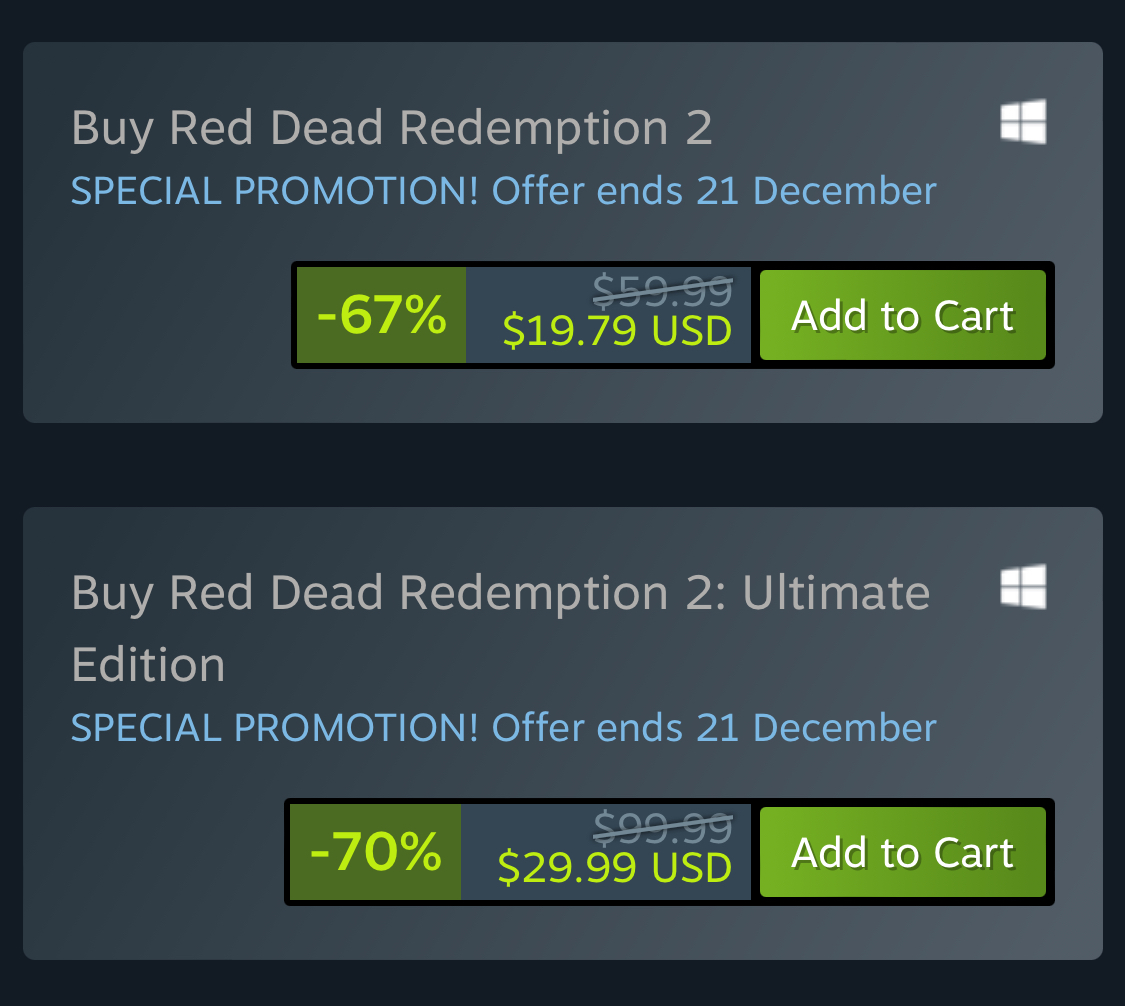The image size is (1125, 1006).
Task: Click the Ultimate Edition's SPECIAL PROMOTION text
Action: 275,727
